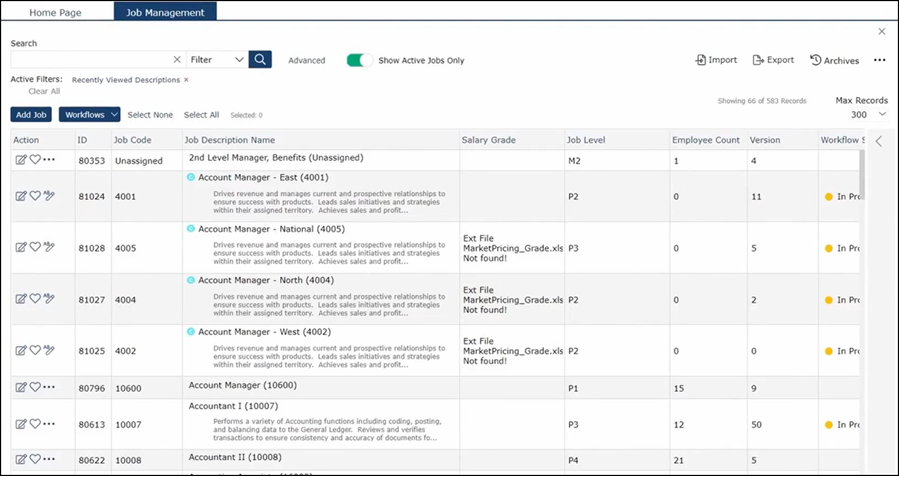Open more actions for Account Manager (10600)
Image resolution: width=900 pixels, height=477 pixels.
[x=49, y=387]
